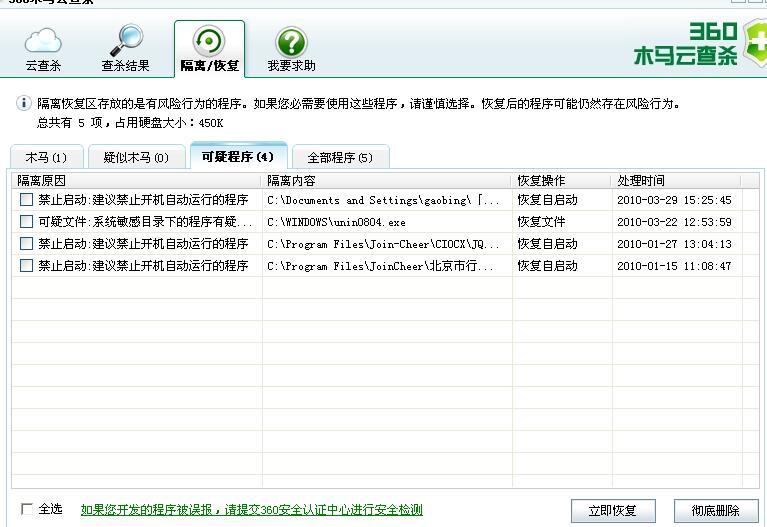Click the 立即恢复 button

tap(613, 510)
